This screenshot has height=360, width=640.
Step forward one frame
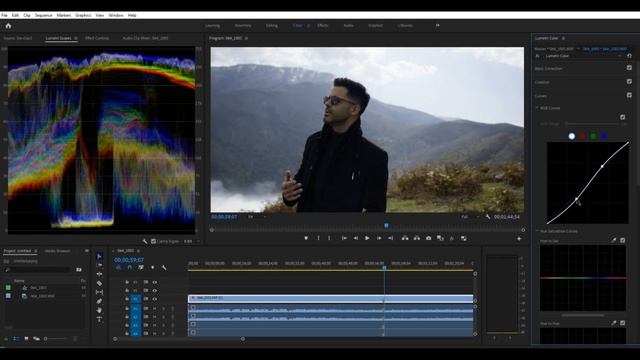click(379, 238)
